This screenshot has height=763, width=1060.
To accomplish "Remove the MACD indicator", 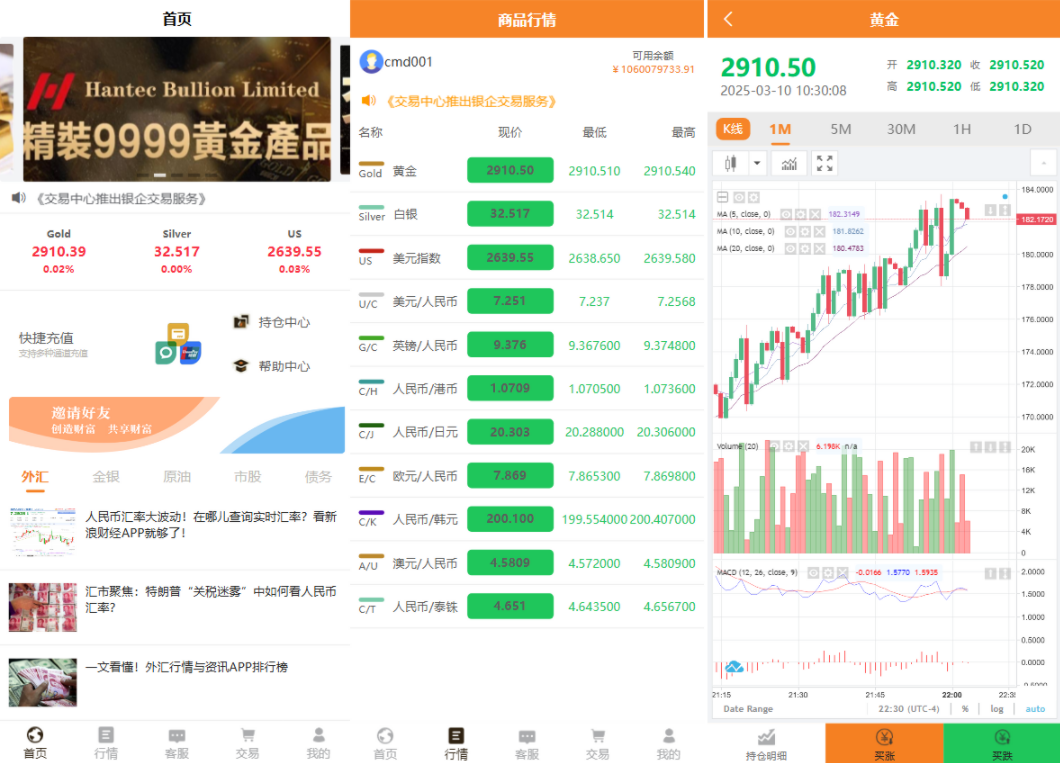I will click(x=842, y=572).
